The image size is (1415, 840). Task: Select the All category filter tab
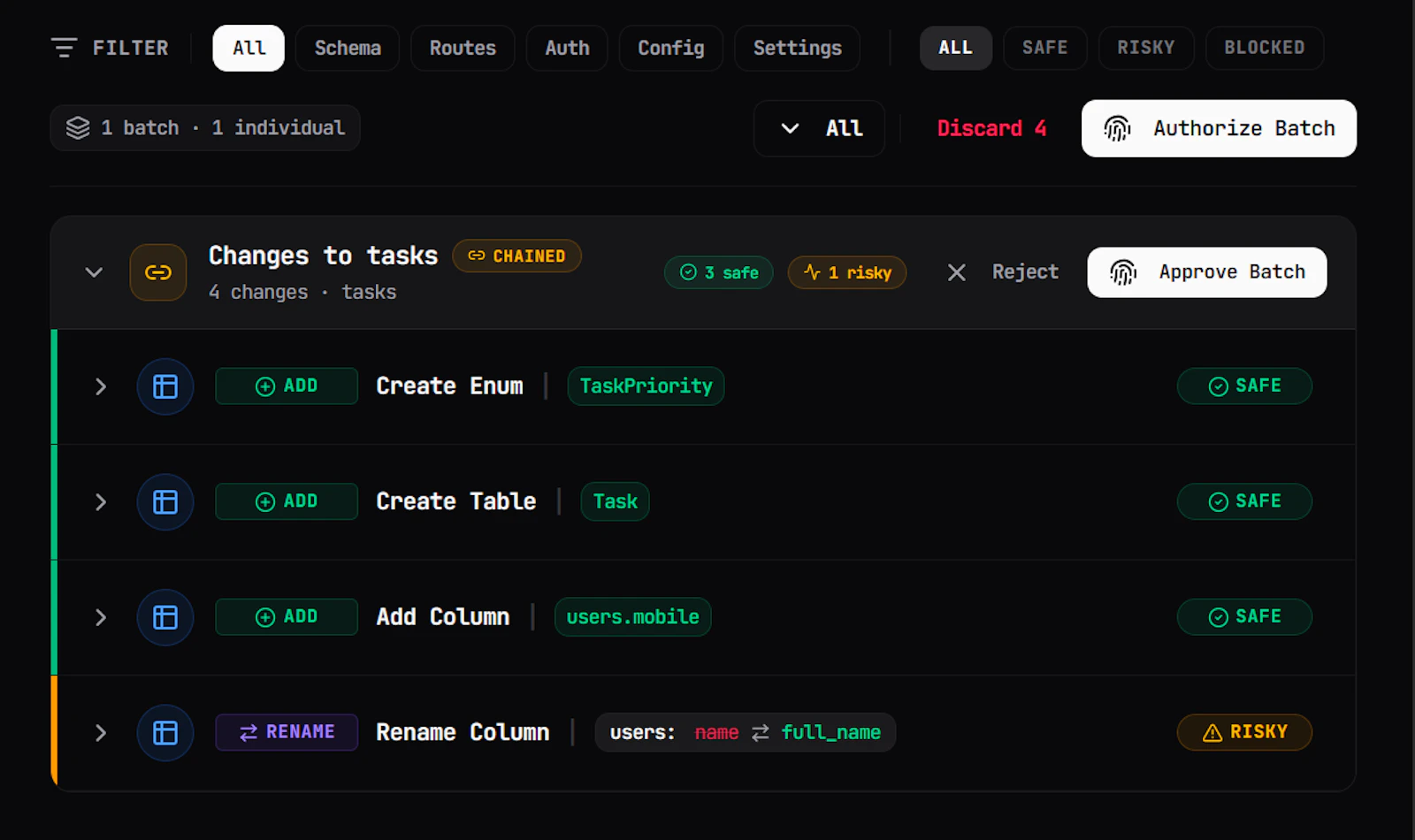pos(249,48)
